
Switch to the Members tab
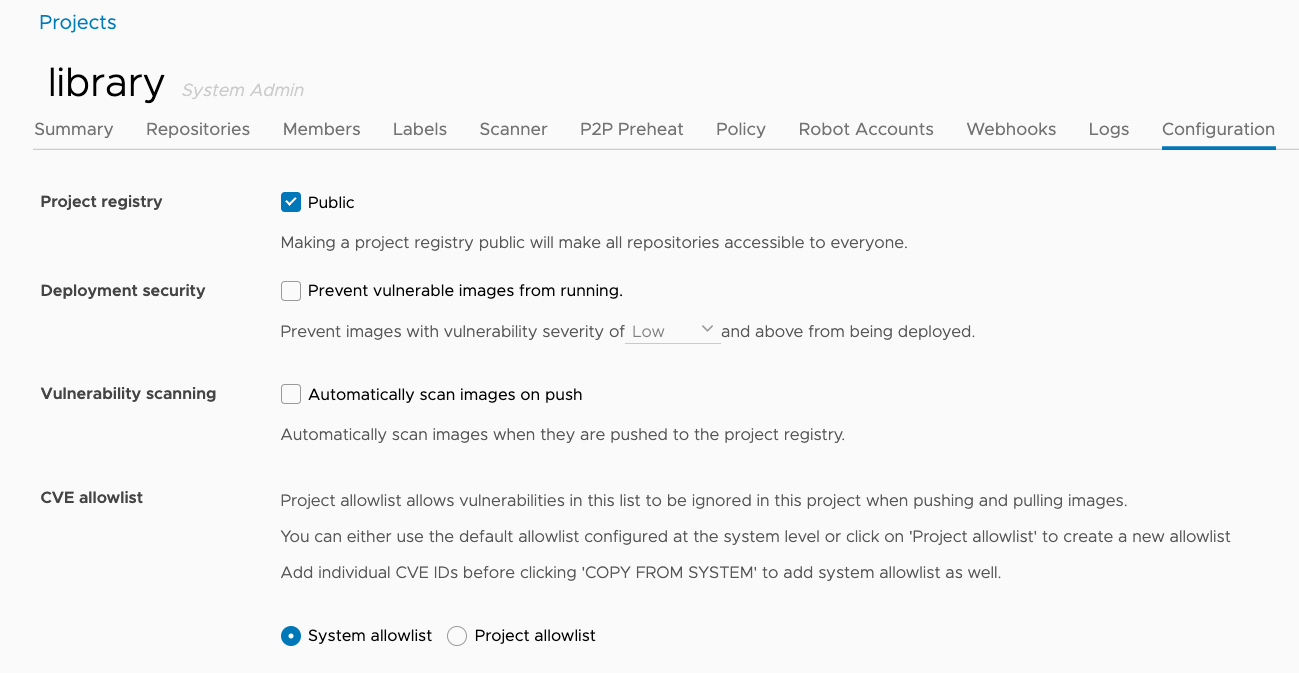point(320,129)
